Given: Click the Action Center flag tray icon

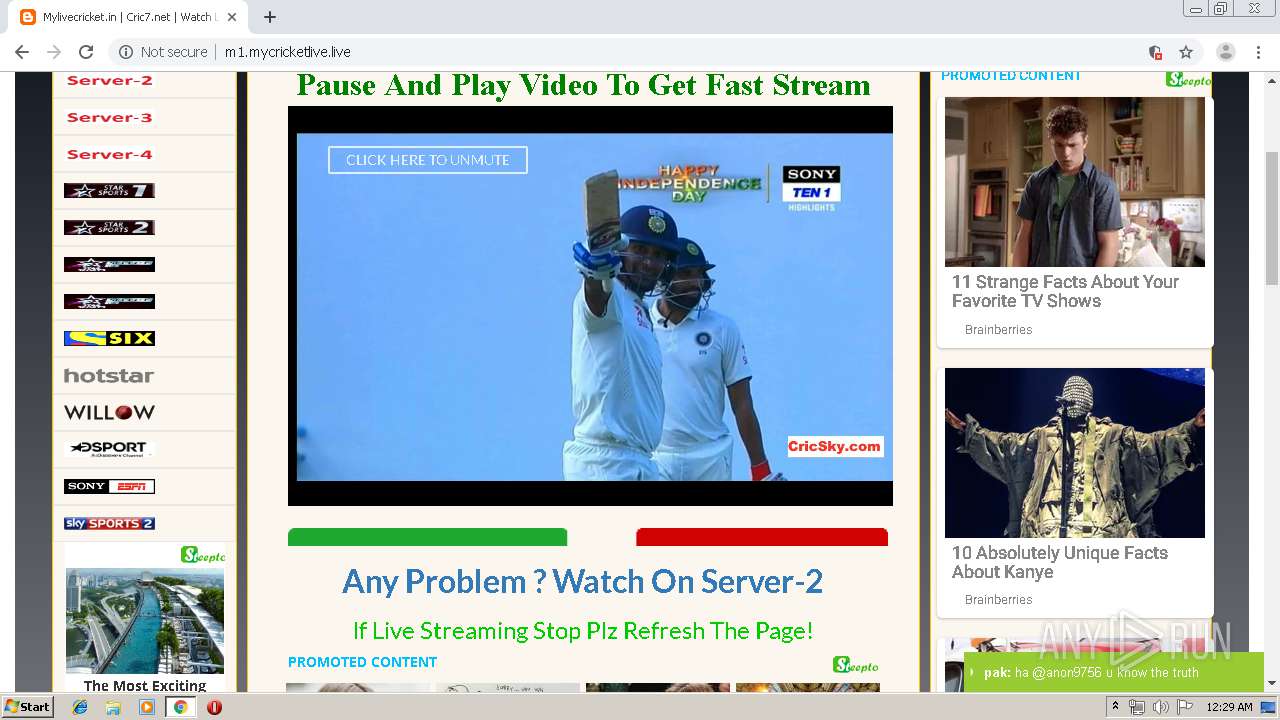Looking at the screenshot, I should pos(1185,707).
